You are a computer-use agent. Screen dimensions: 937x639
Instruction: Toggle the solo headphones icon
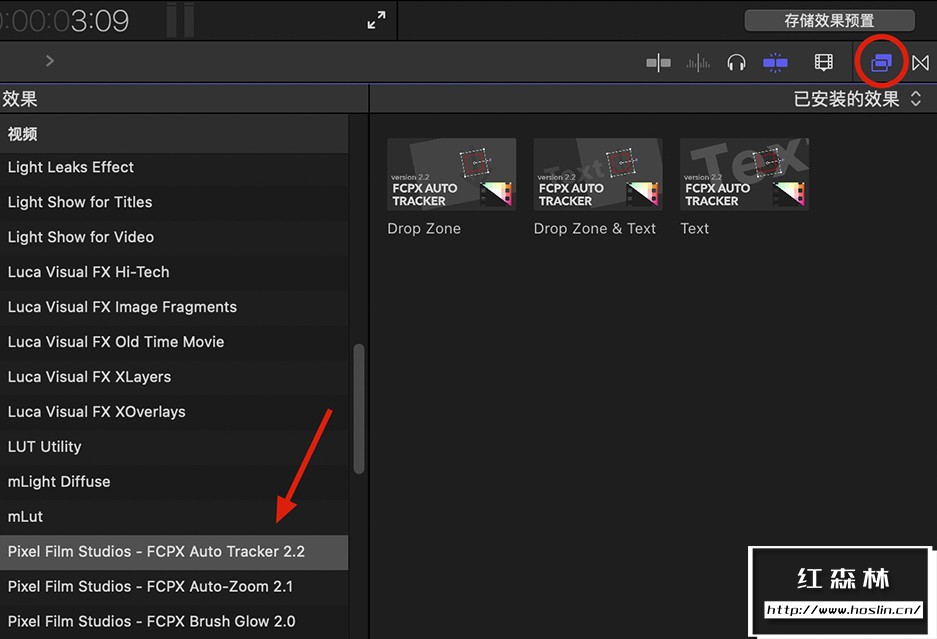click(736, 62)
